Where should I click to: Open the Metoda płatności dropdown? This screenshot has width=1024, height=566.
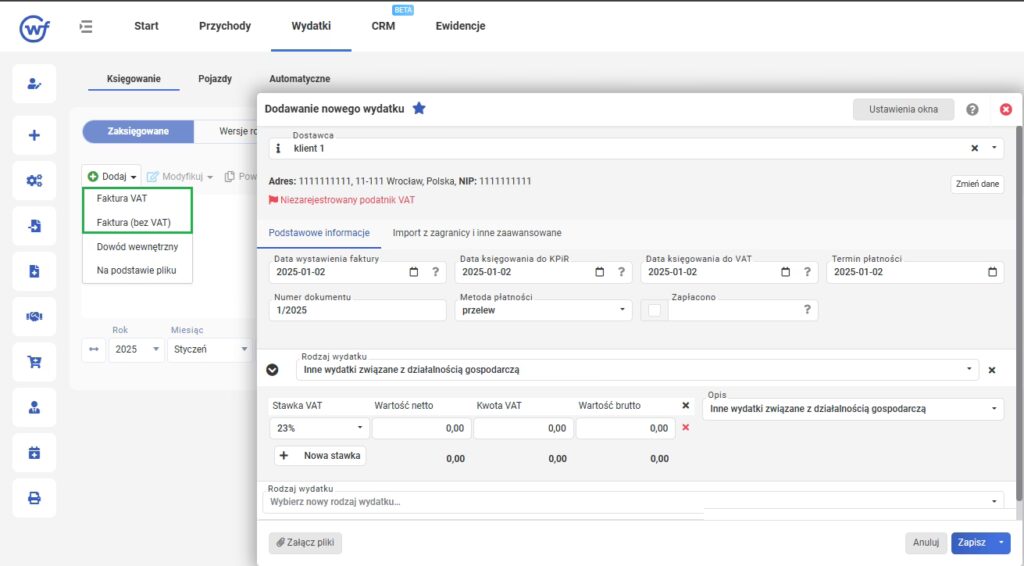[x=543, y=310]
